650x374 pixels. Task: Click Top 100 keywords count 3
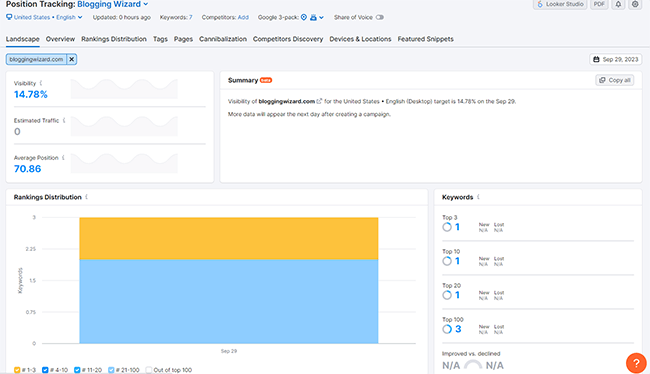pos(458,329)
